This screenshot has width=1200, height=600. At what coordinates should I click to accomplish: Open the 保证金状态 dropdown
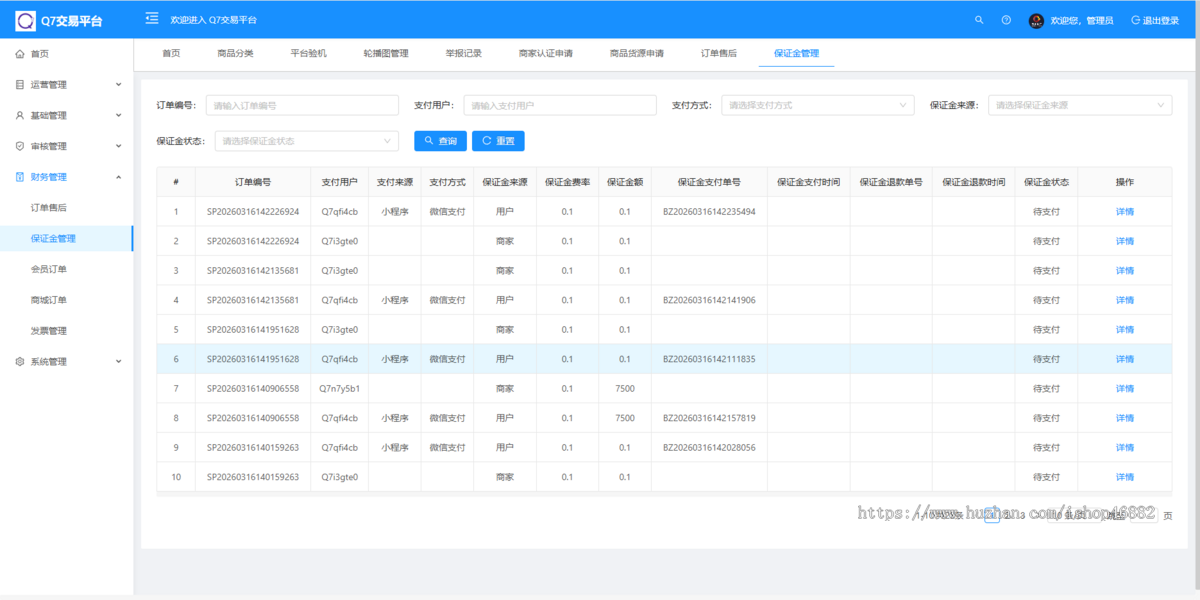307,141
